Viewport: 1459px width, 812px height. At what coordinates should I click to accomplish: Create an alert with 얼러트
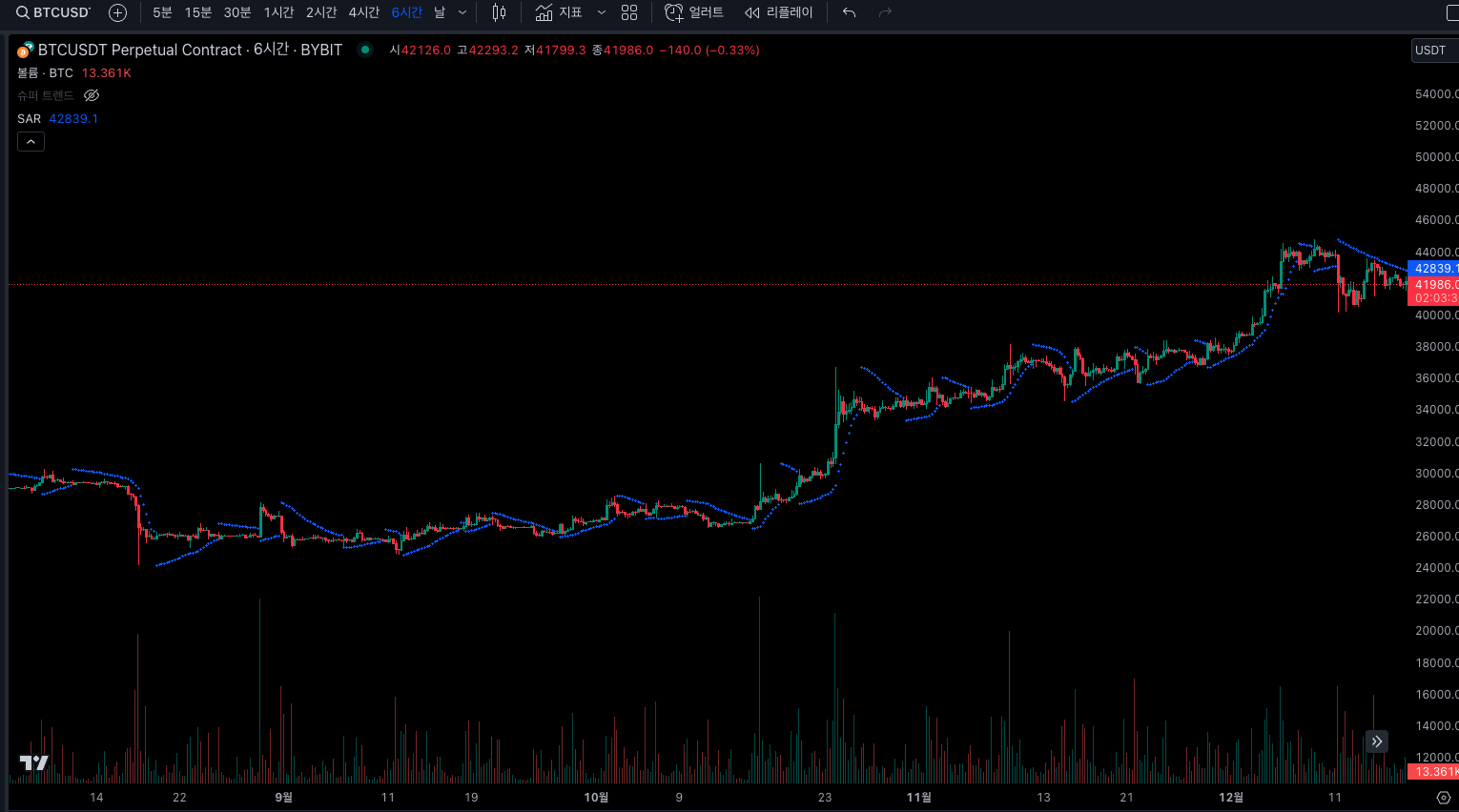click(694, 12)
